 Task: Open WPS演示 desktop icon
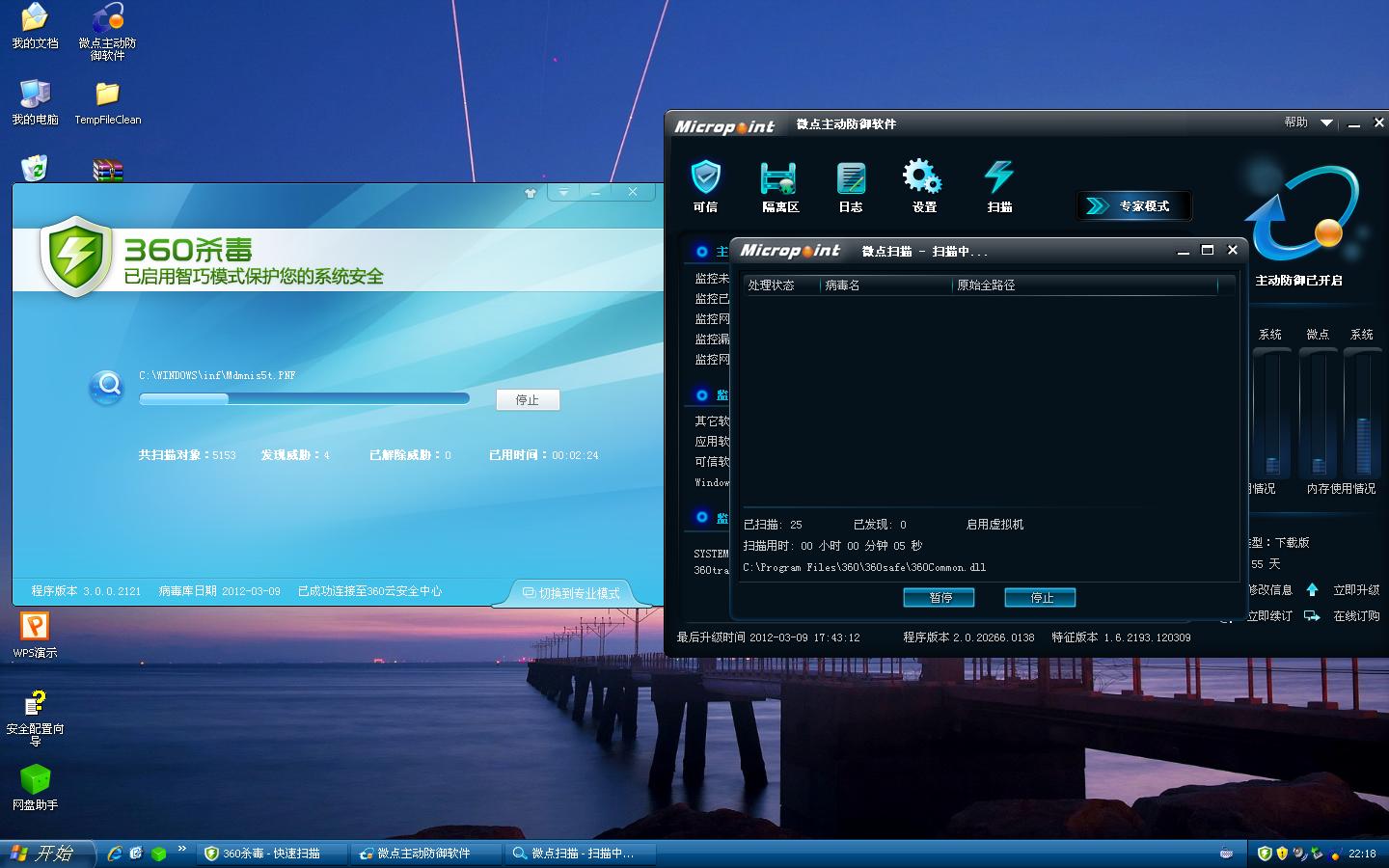(35, 636)
